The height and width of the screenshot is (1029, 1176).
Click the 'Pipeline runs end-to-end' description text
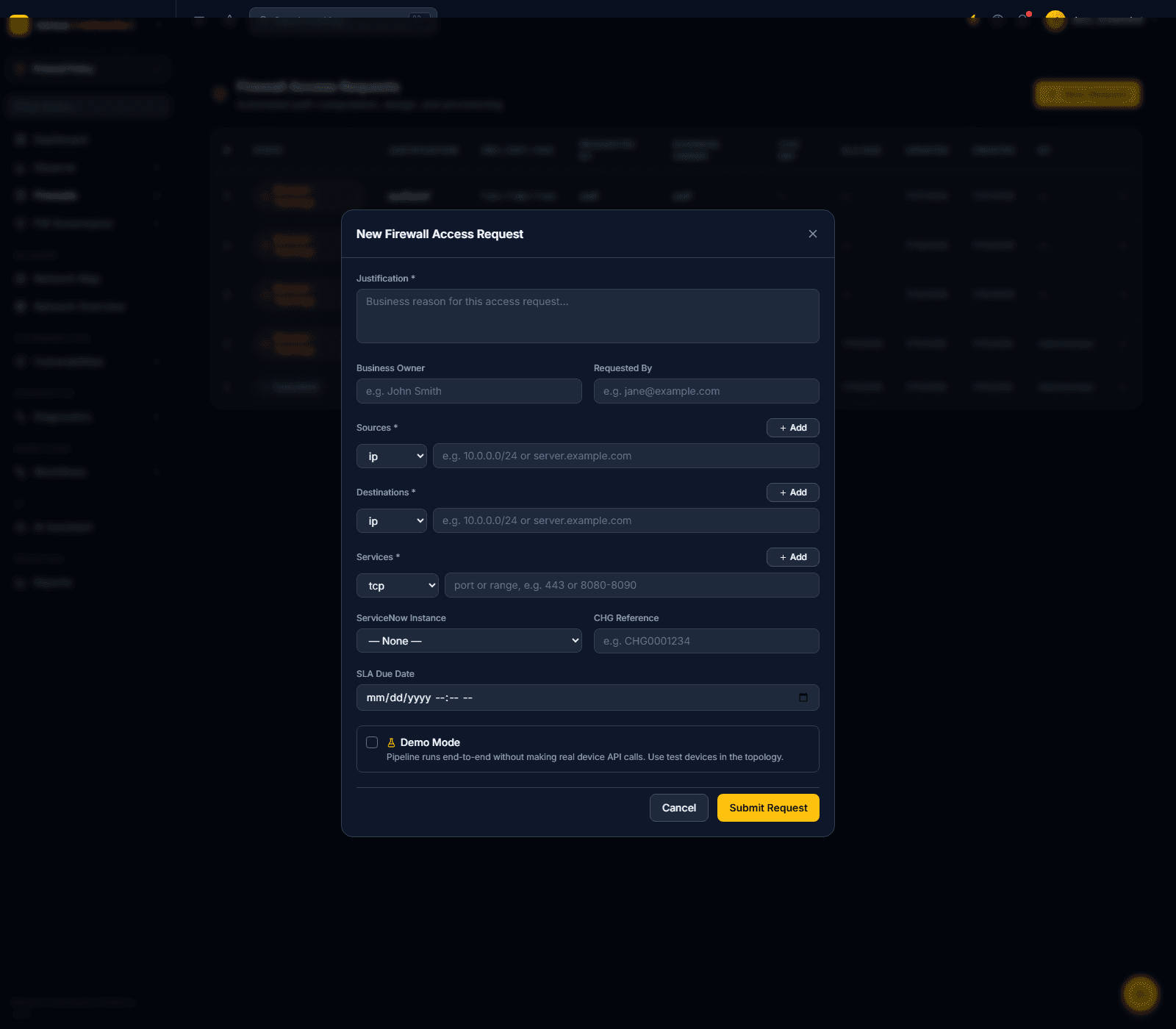(585, 757)
